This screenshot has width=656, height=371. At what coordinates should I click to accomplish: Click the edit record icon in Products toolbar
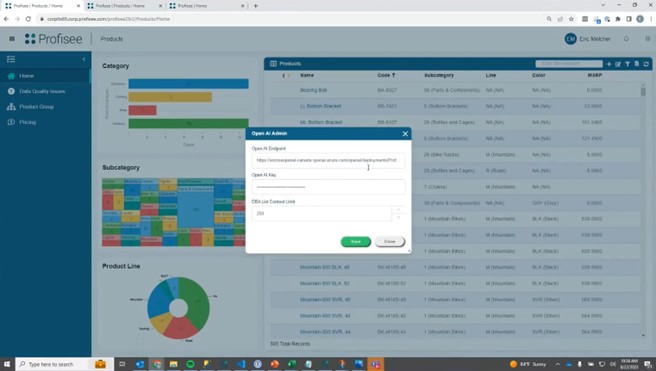(x=618, y=64)
